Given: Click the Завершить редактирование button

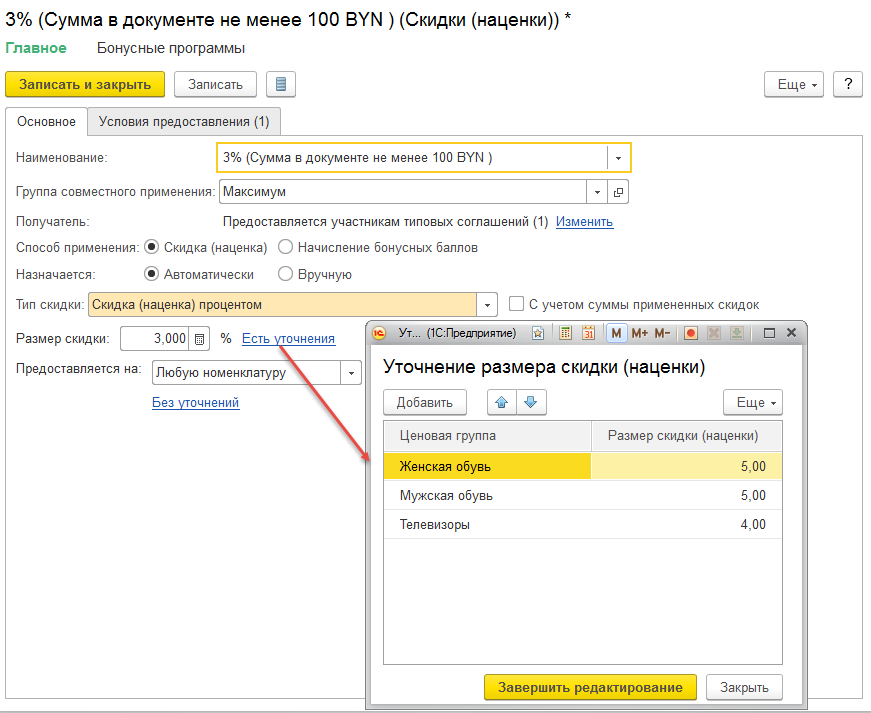Looking at the screenshot, I should pos(589,687).
